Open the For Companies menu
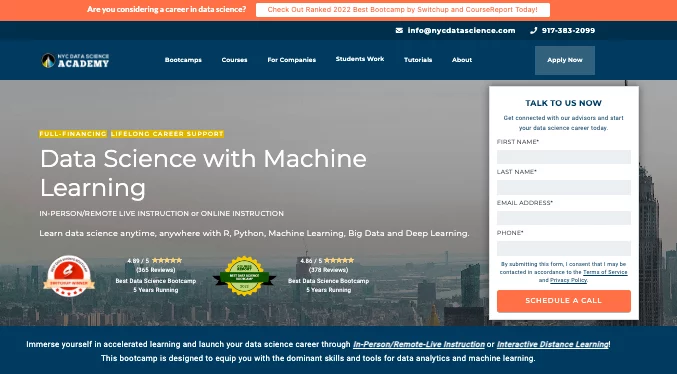677x374 pixels. click(x=291, y=60)
